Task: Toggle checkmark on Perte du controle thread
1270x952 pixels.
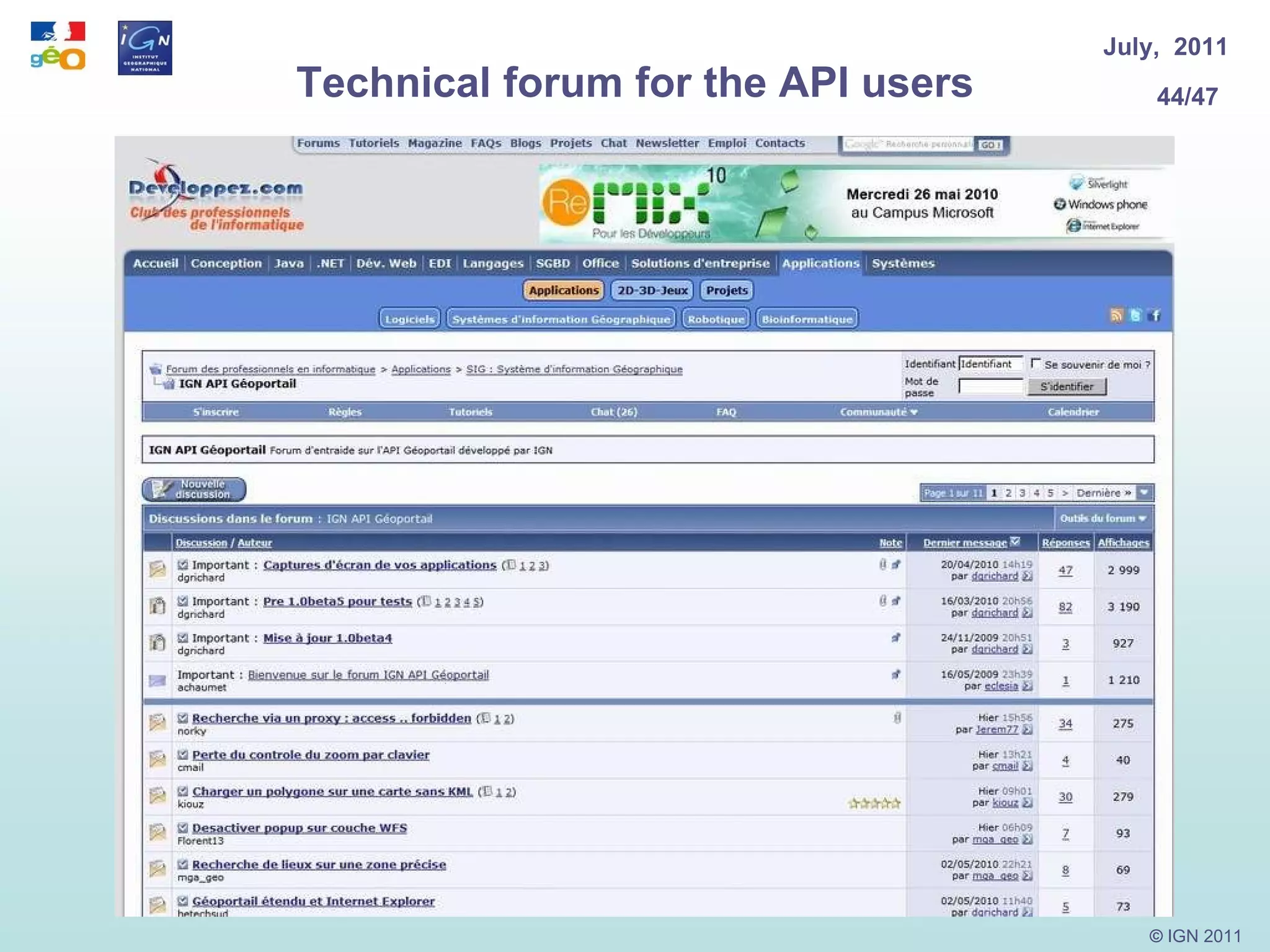Action: 183,754
